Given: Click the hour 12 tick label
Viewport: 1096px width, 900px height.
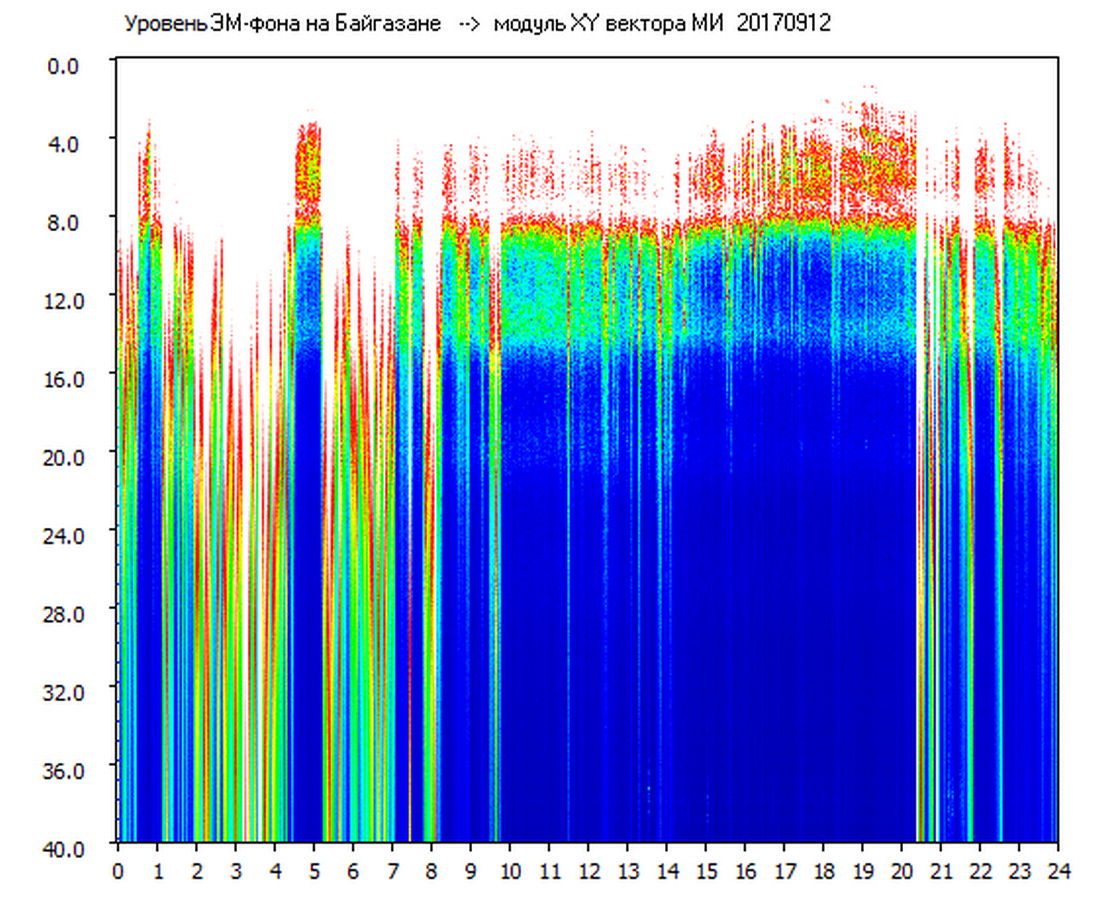Looking at the screenshot, I should click(x=588, y=871).
